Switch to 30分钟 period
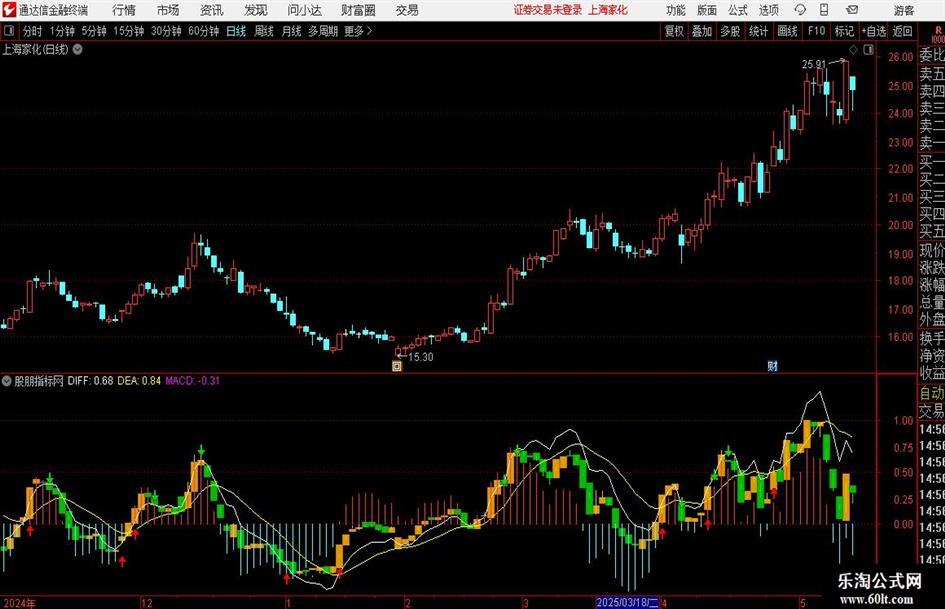Viewport: 945px width, 609px height. [x=166, y=31]
